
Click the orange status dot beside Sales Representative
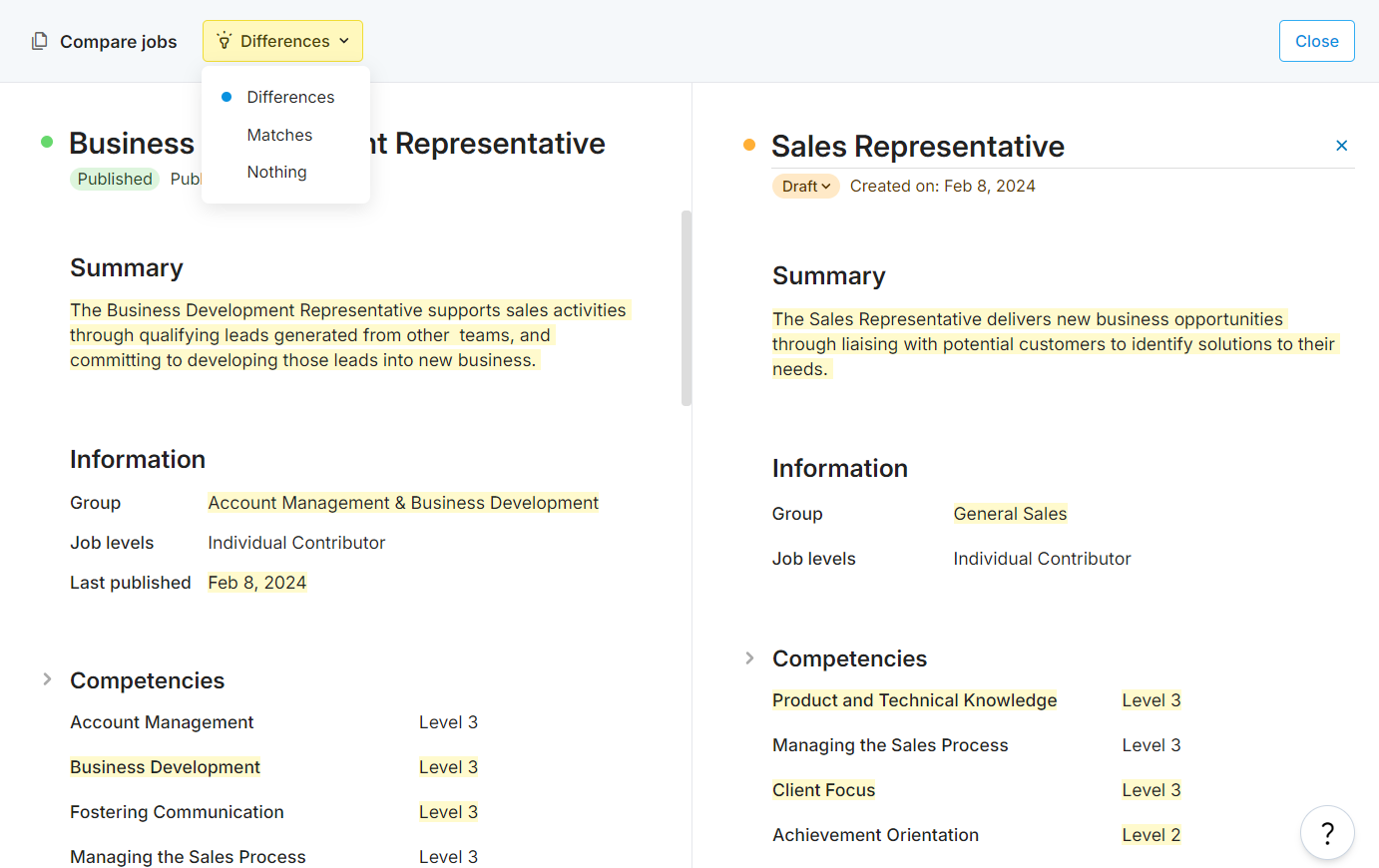pyautogui.click(x=748, y=145)
